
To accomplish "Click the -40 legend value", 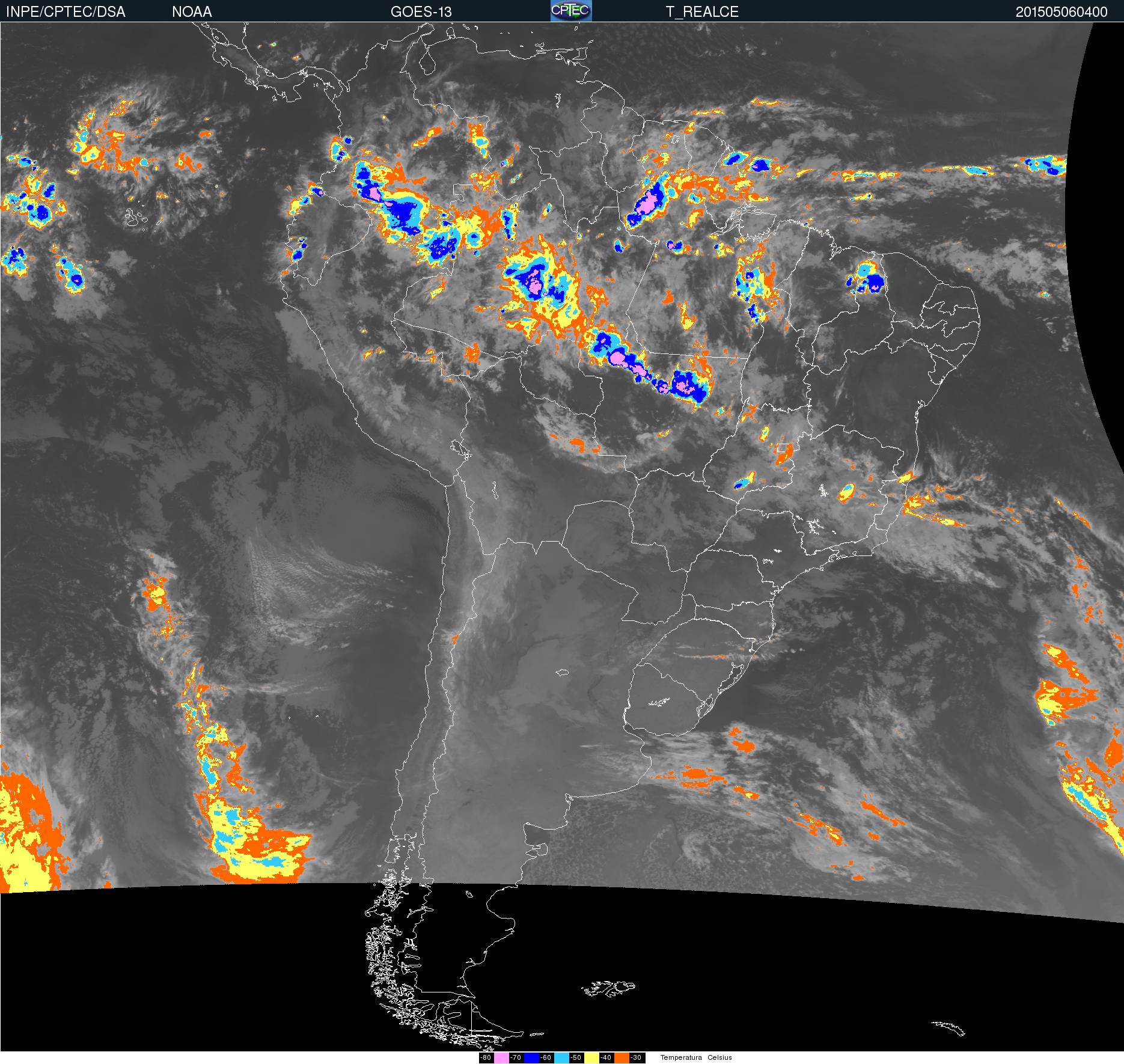I will 606,1057.
